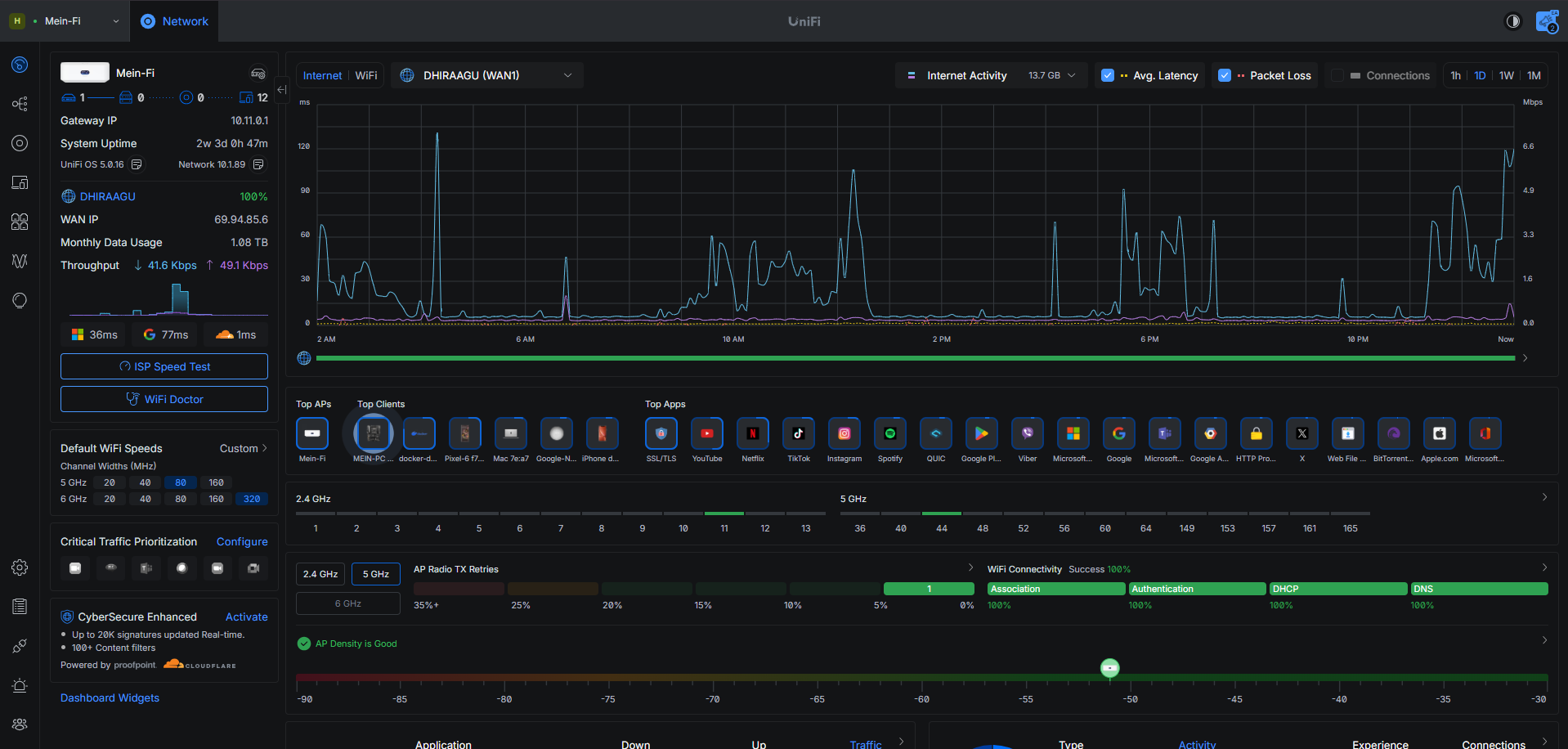Viewport: 1568px width, 749px height.
Task: Uncheck the Avg. Latency checkbox
Action: click(x=1108, y=75)
